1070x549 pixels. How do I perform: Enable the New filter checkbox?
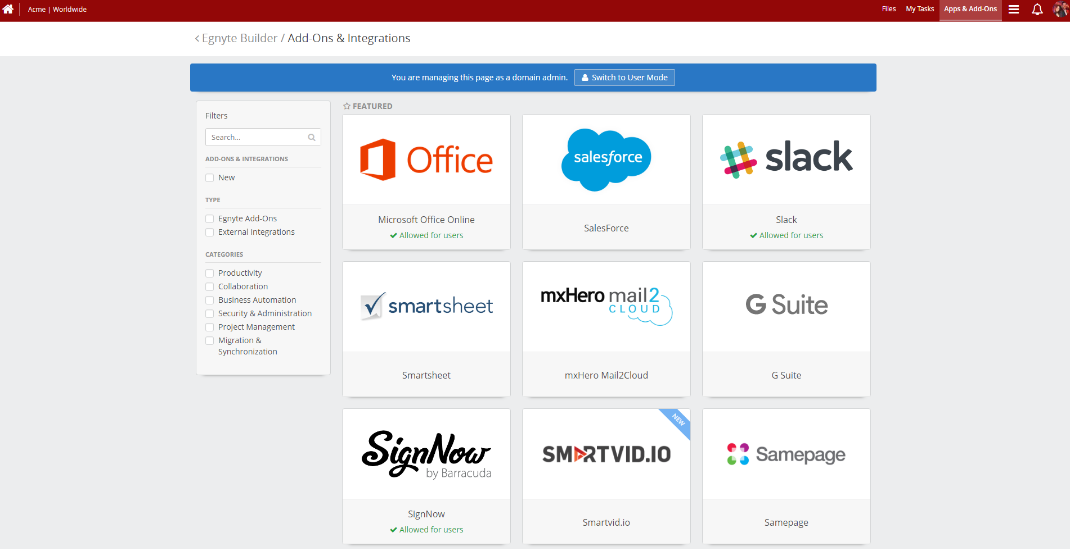click(x=210, y=178)
